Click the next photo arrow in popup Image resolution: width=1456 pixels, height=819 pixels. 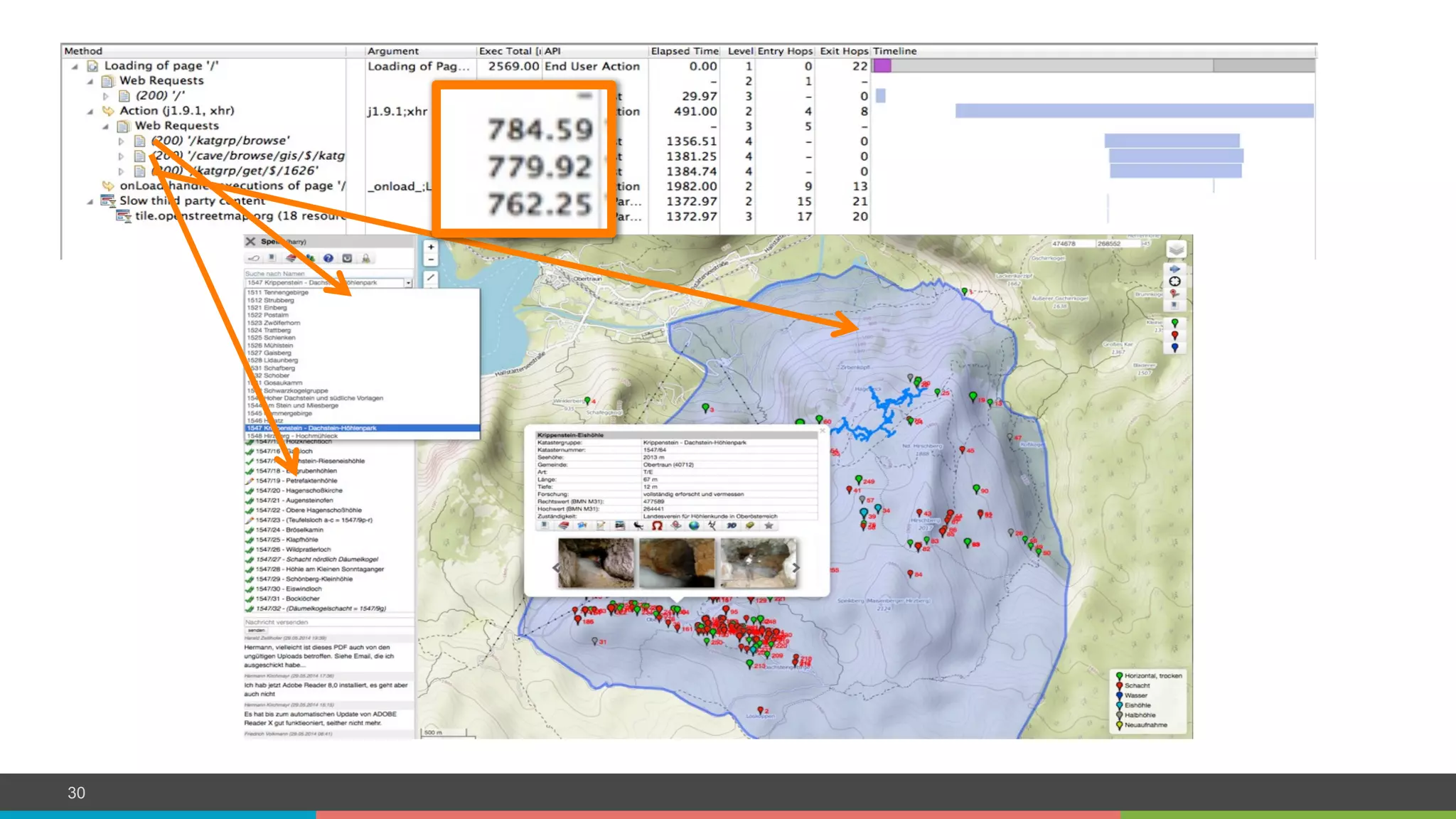pyautogui.click(x=796, y=567)
